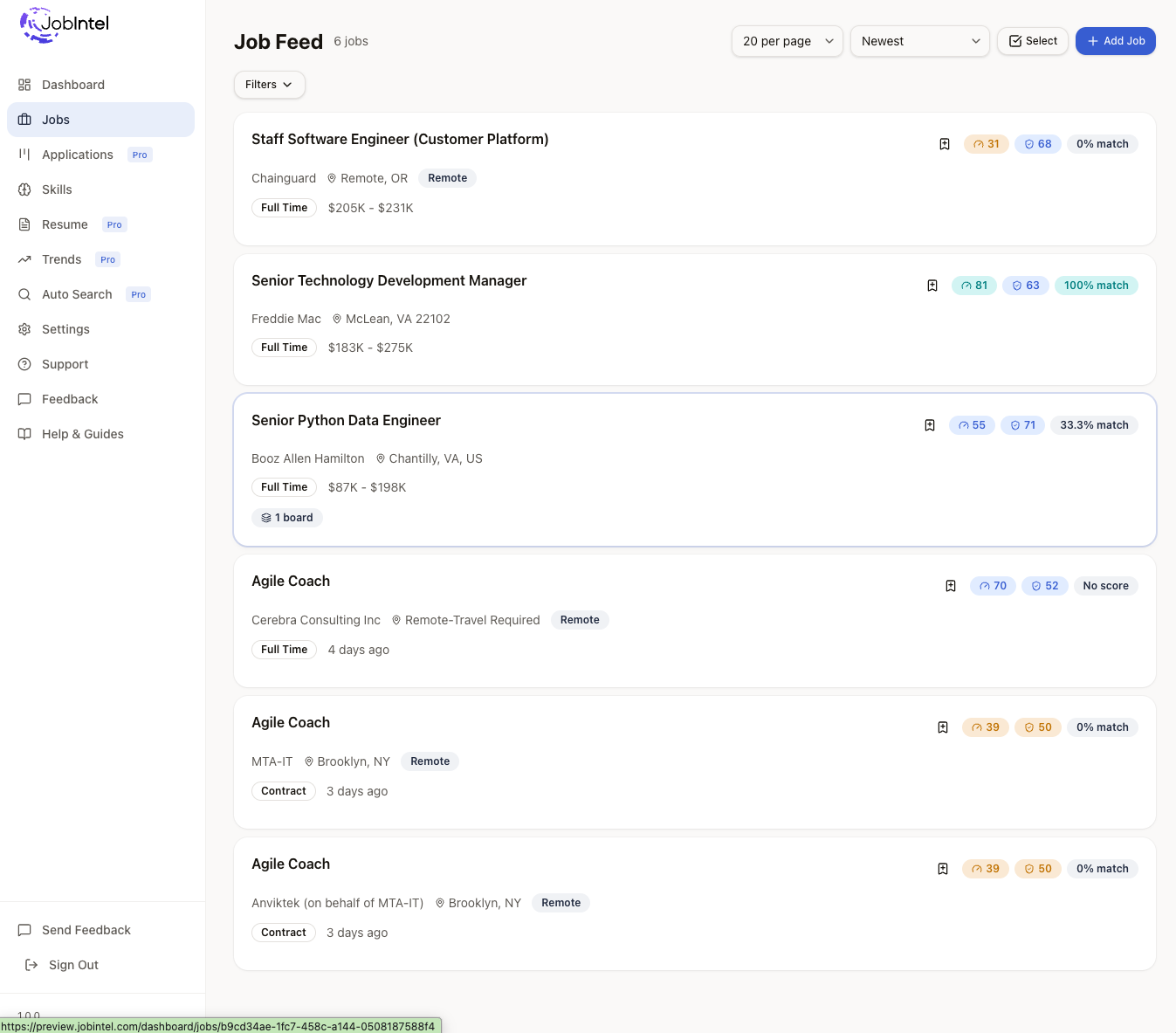Click the 68 shield score badge

1038,144
